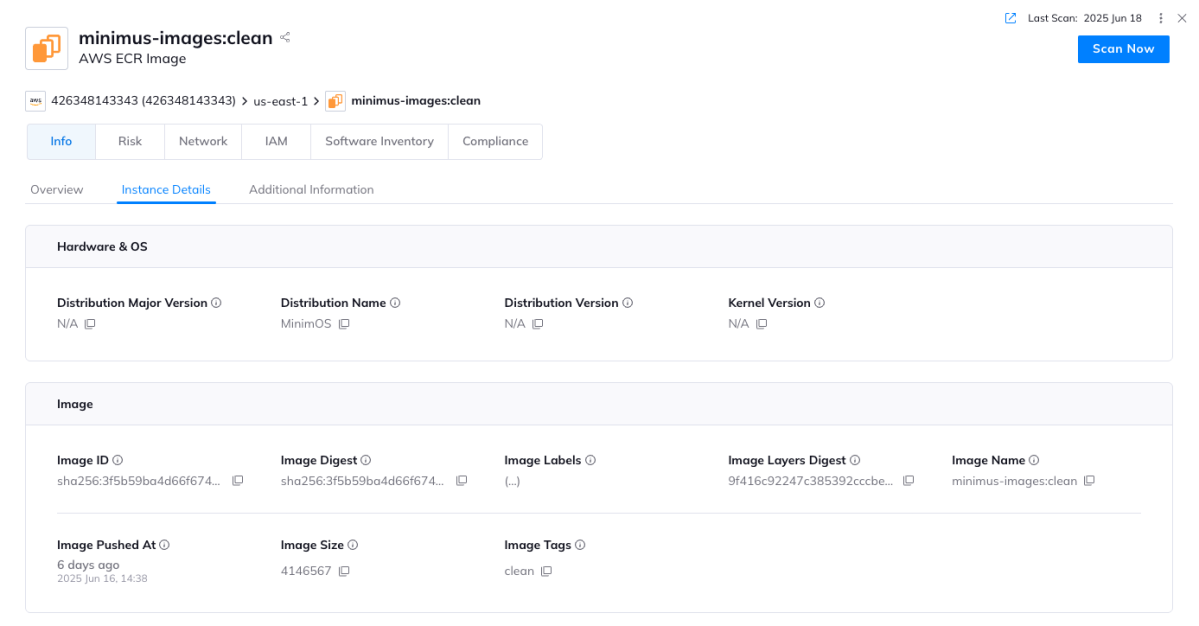
Task: Show info tooltip for Image ID
Action: (118, 460)
